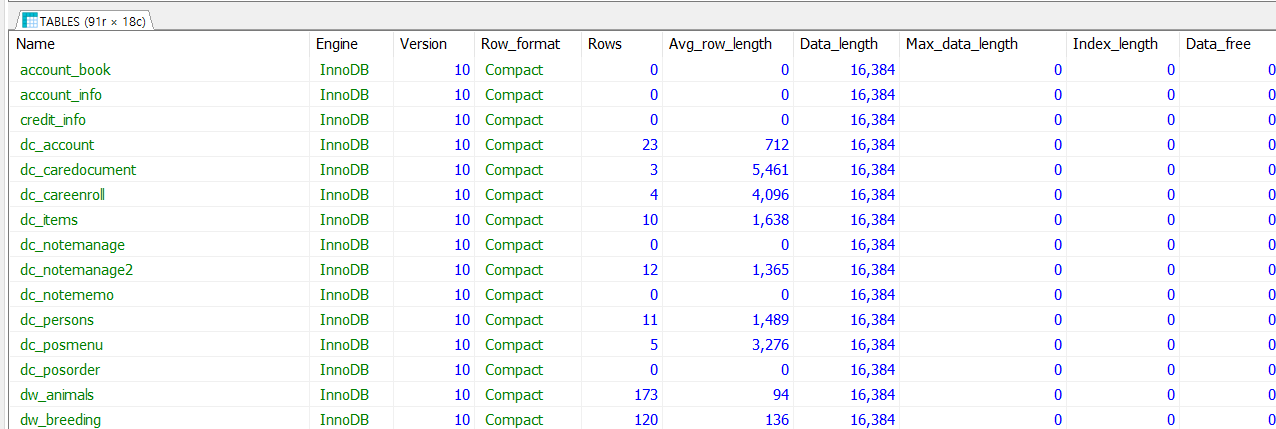Click Row_format Compact cell for dc_items

(x=514, y=220)
